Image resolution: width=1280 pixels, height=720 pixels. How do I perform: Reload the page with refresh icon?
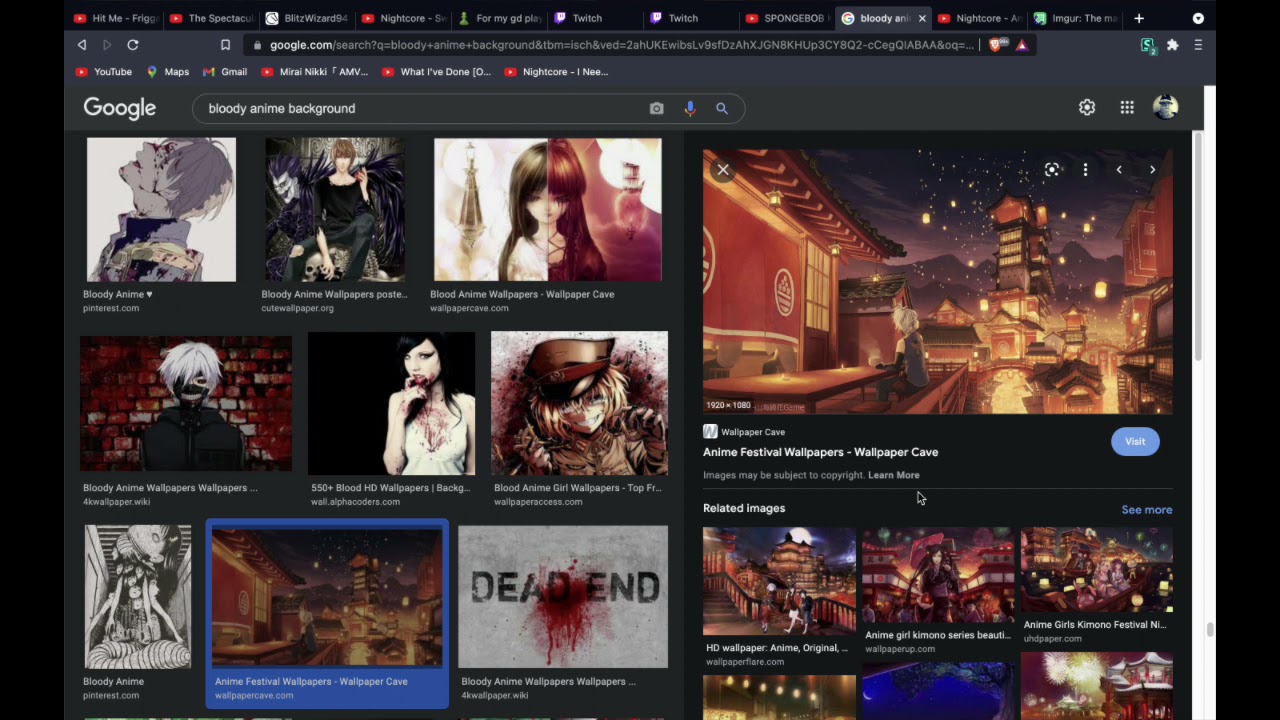point(133,45)
